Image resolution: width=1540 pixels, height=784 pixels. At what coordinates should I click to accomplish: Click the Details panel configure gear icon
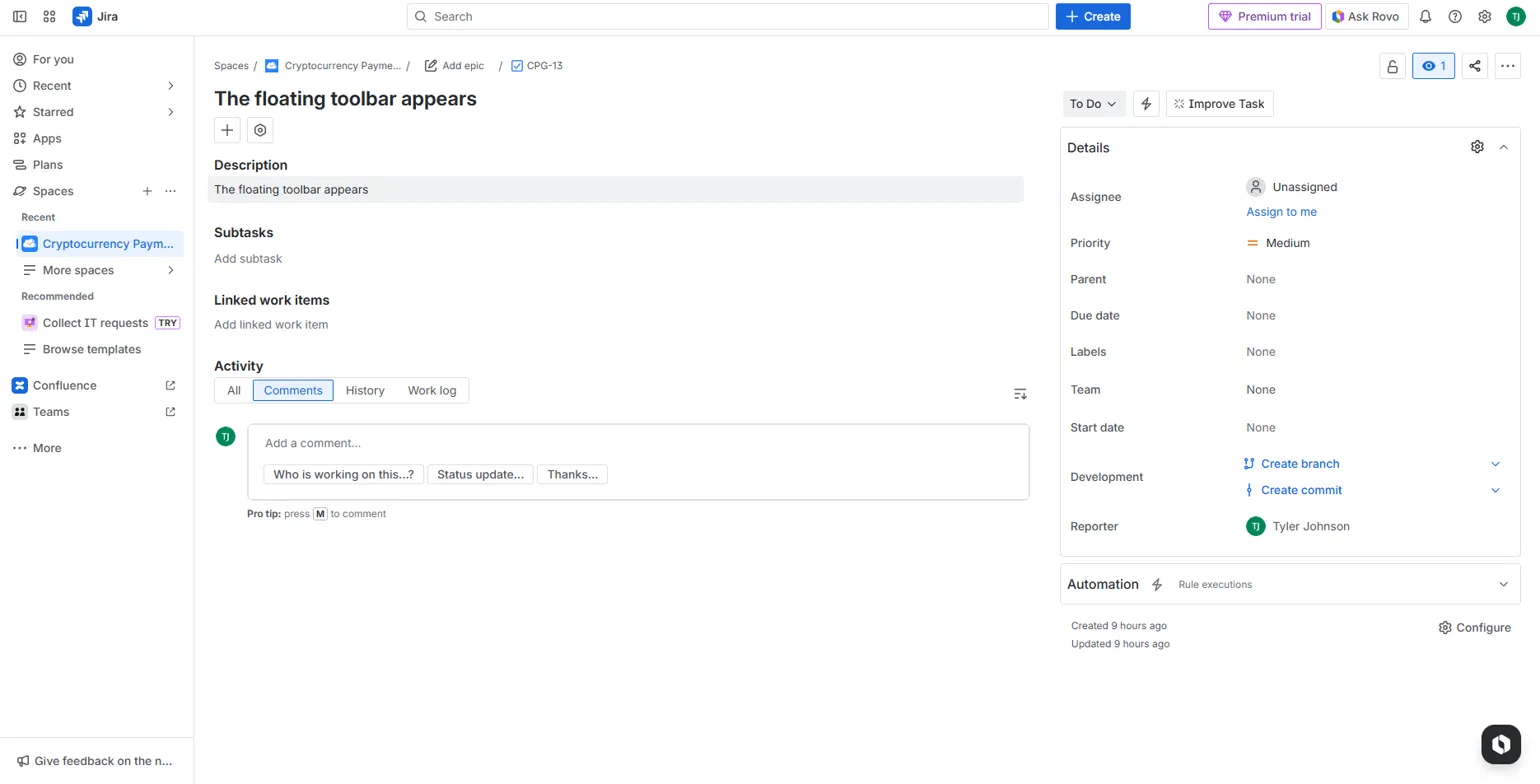[1477, 147]
